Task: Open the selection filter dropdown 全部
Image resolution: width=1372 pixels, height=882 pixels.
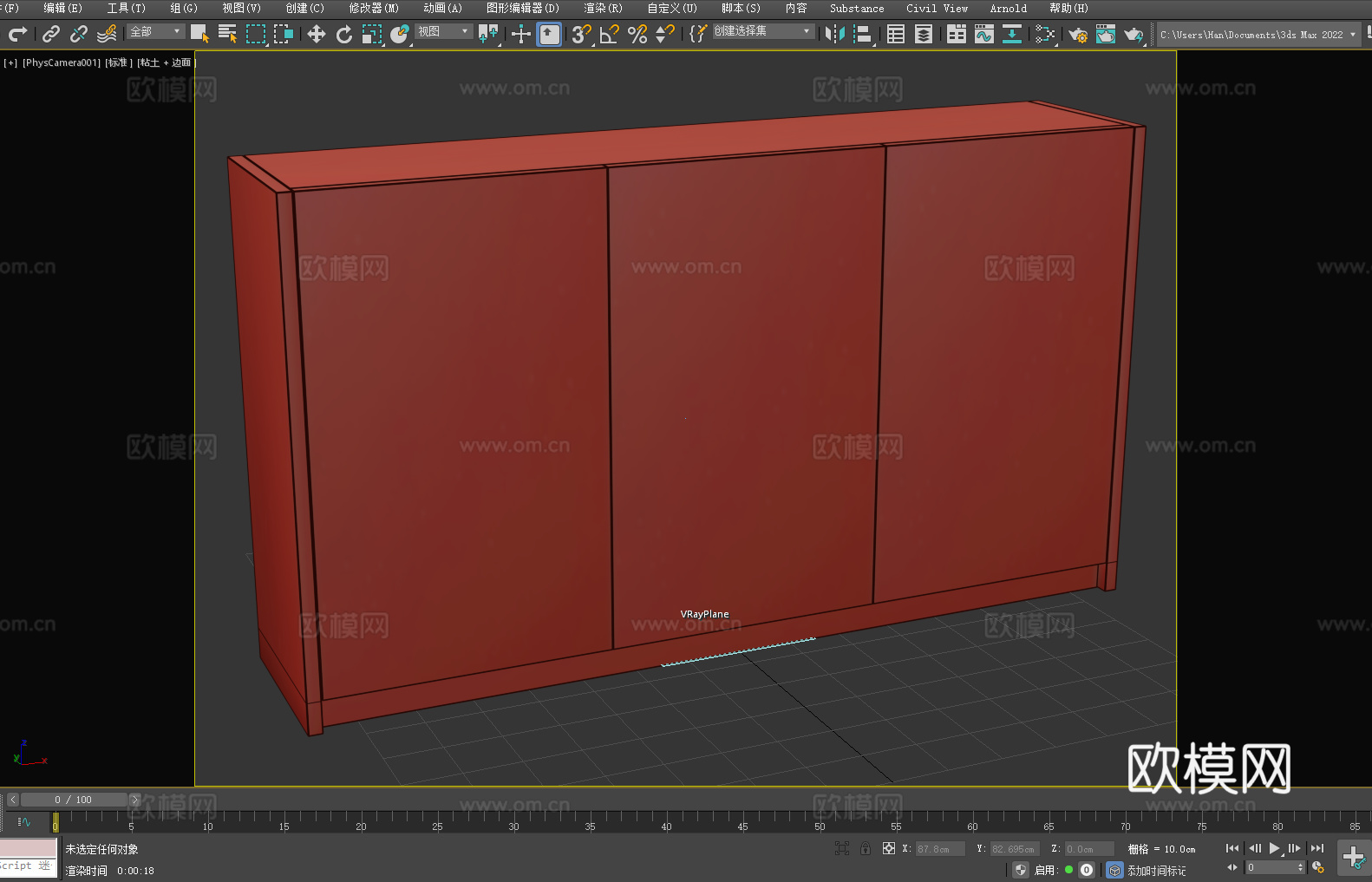Action: (156, 31)
